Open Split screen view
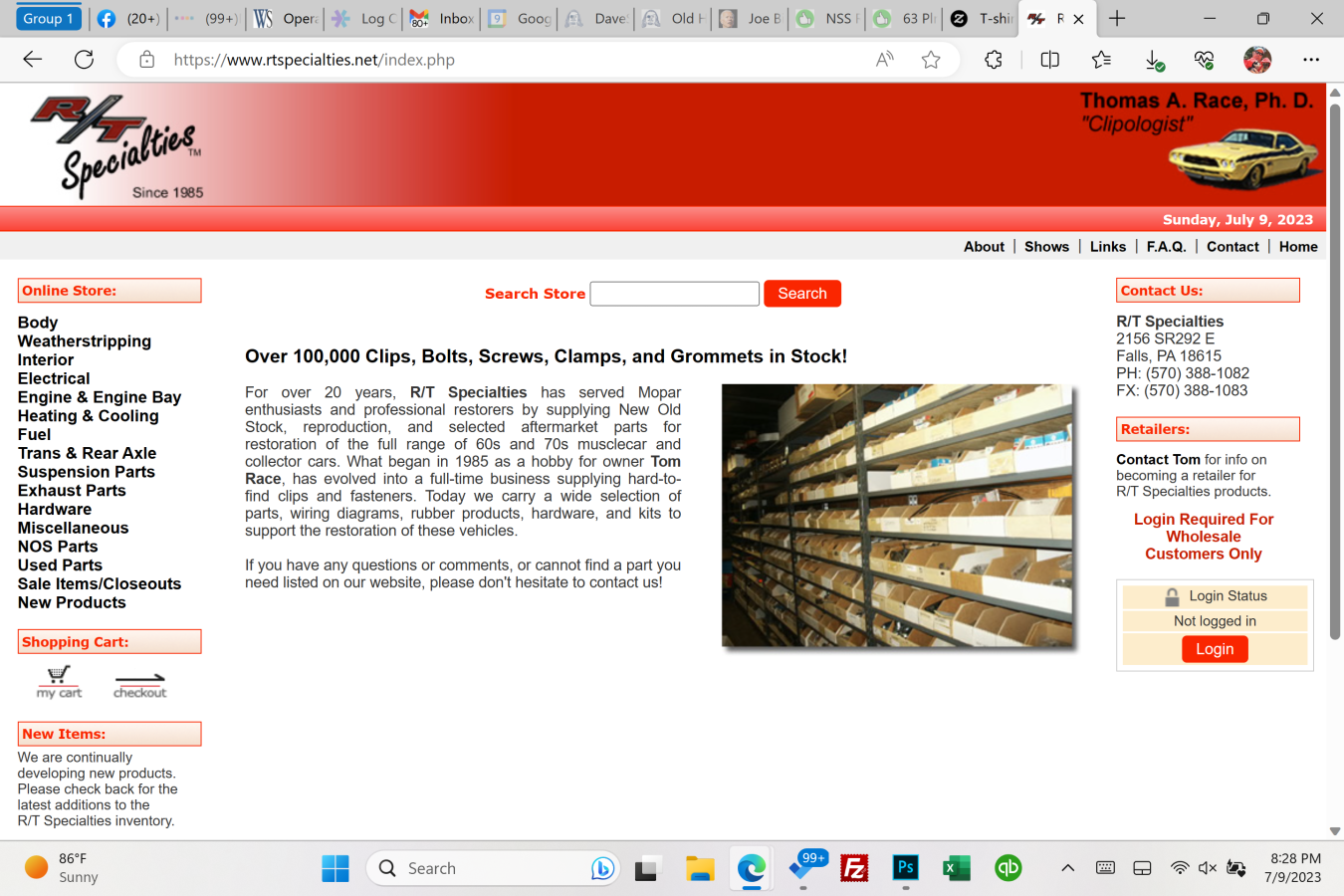 point(1049,60)
